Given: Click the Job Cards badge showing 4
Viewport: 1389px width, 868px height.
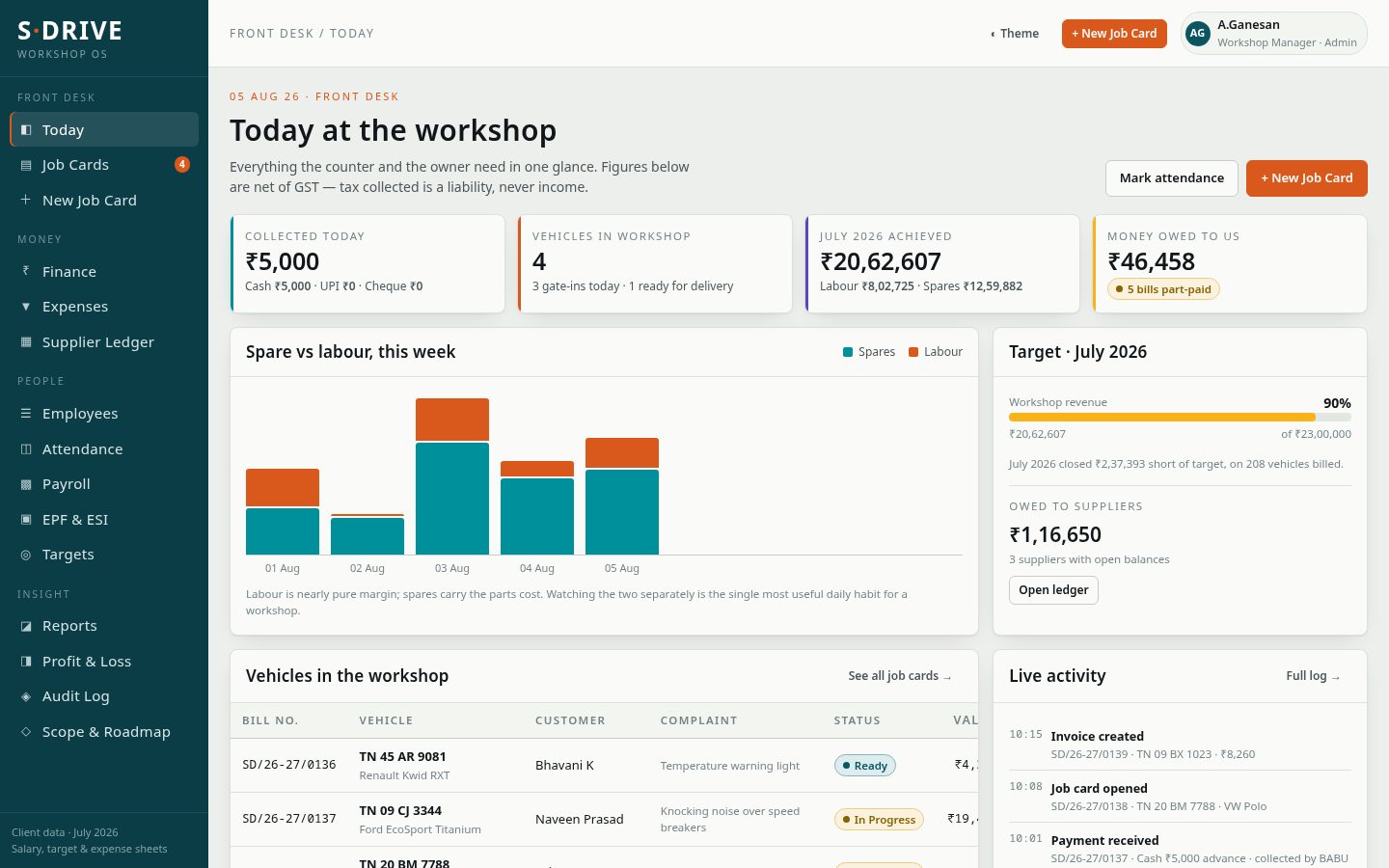Looking at the screenshot, I should coord(181,164).
